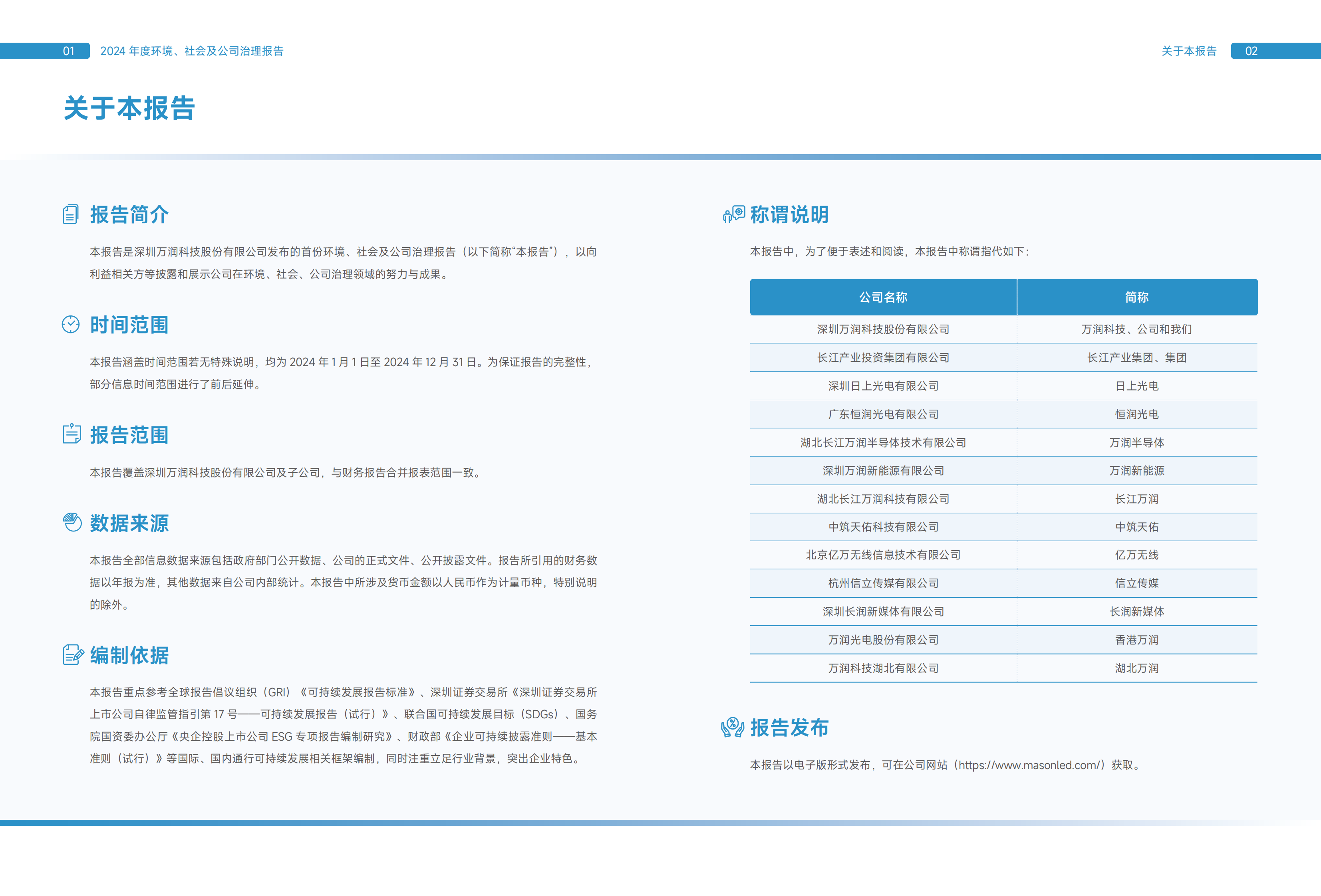Click the 时间范围 section heading
Screen dimensions: 1321x896
click(129, 325)
